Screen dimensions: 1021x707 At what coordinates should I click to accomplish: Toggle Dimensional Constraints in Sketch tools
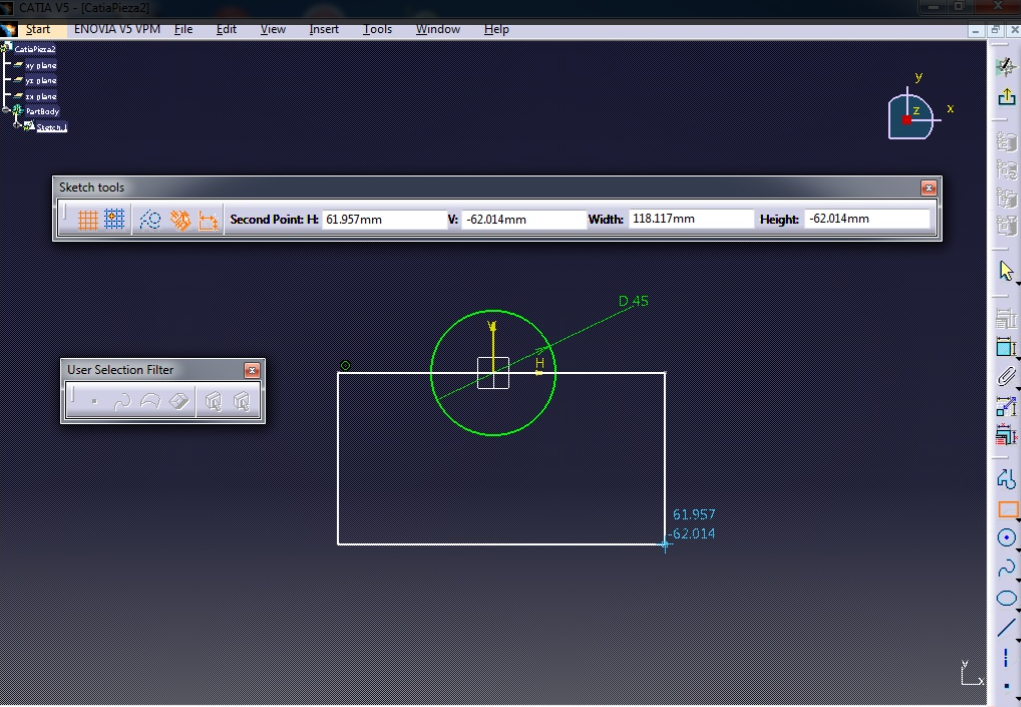(208, 220)
